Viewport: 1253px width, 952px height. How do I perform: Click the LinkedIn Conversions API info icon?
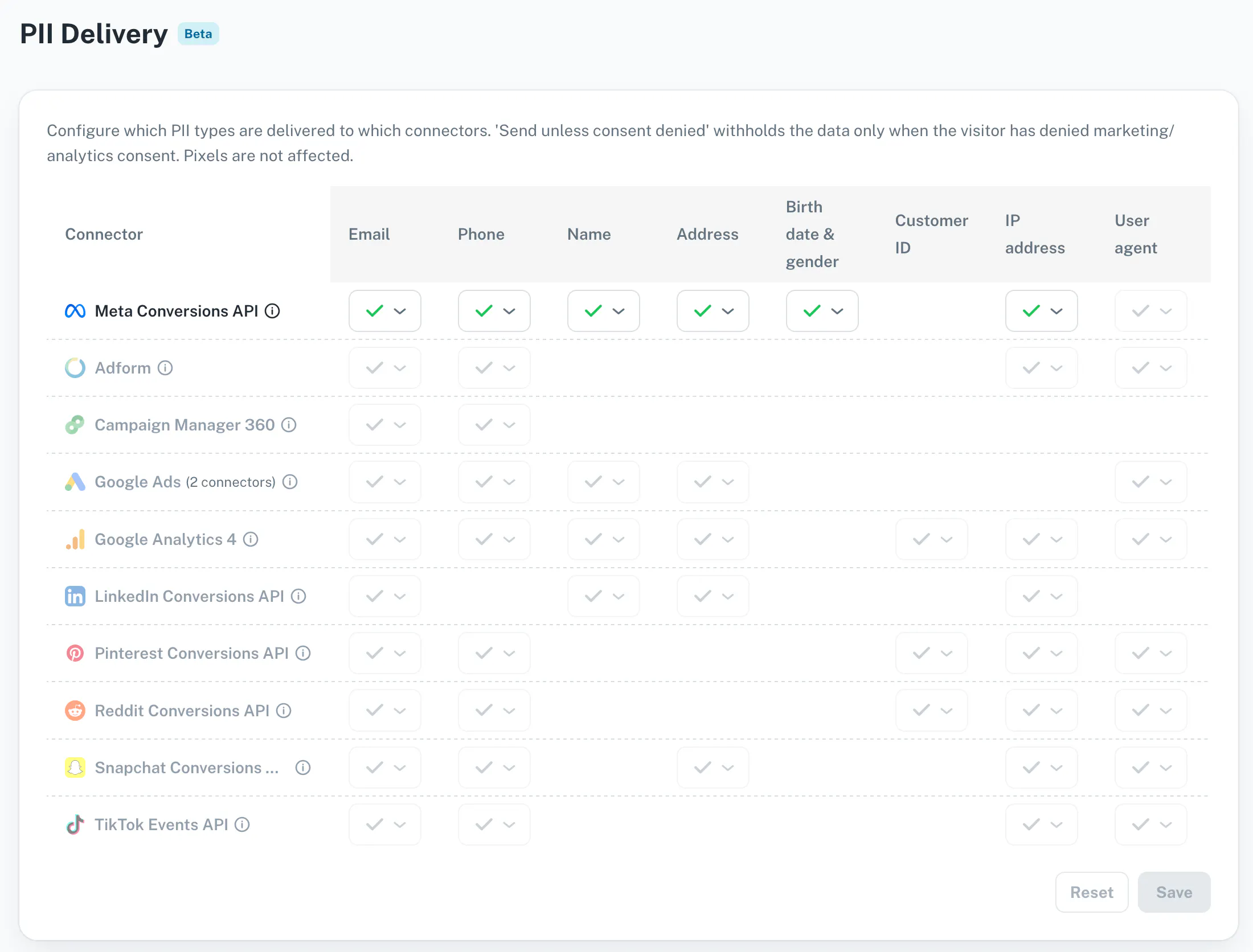[x=298, y=596]
